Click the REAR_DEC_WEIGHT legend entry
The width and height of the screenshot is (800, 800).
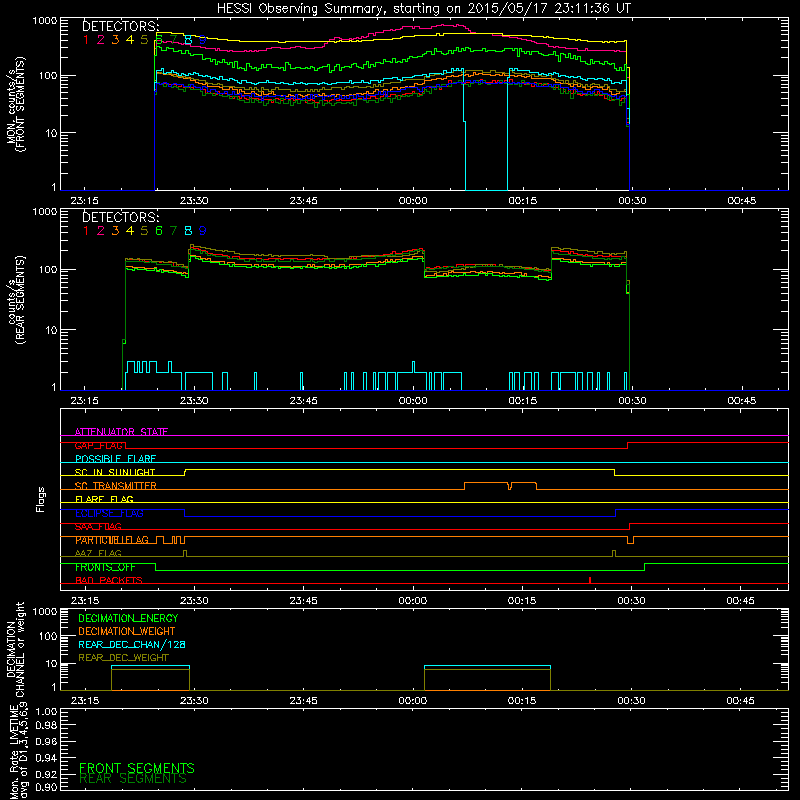[123, 658]
